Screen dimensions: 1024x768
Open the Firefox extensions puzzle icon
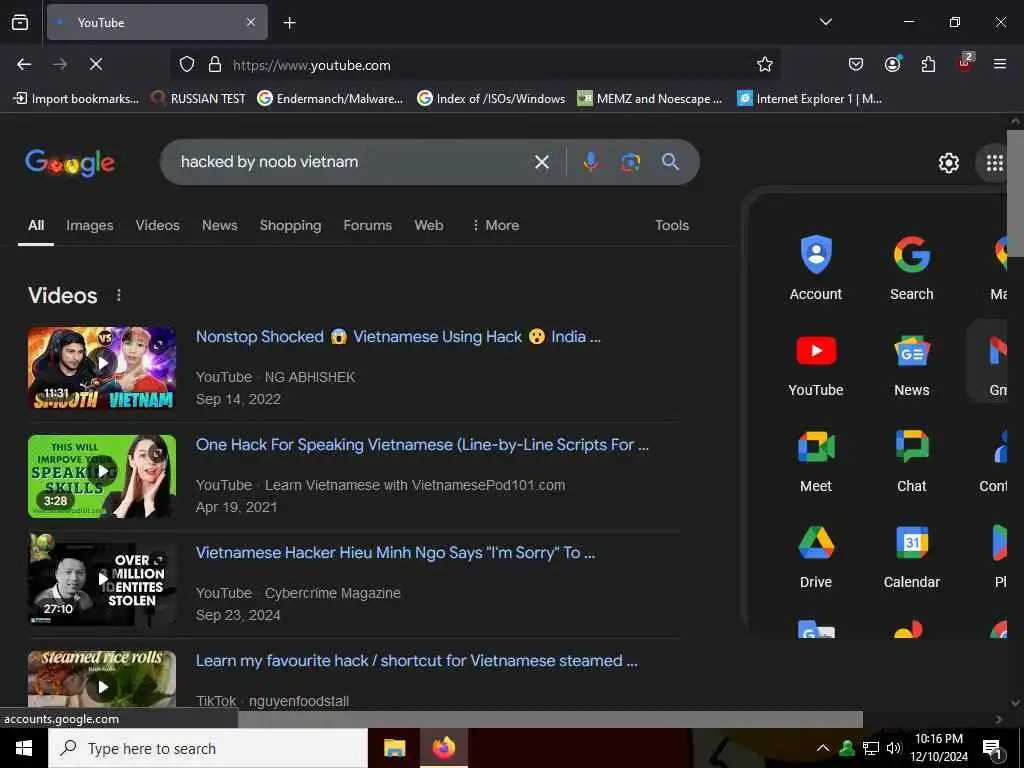point(928,65)
